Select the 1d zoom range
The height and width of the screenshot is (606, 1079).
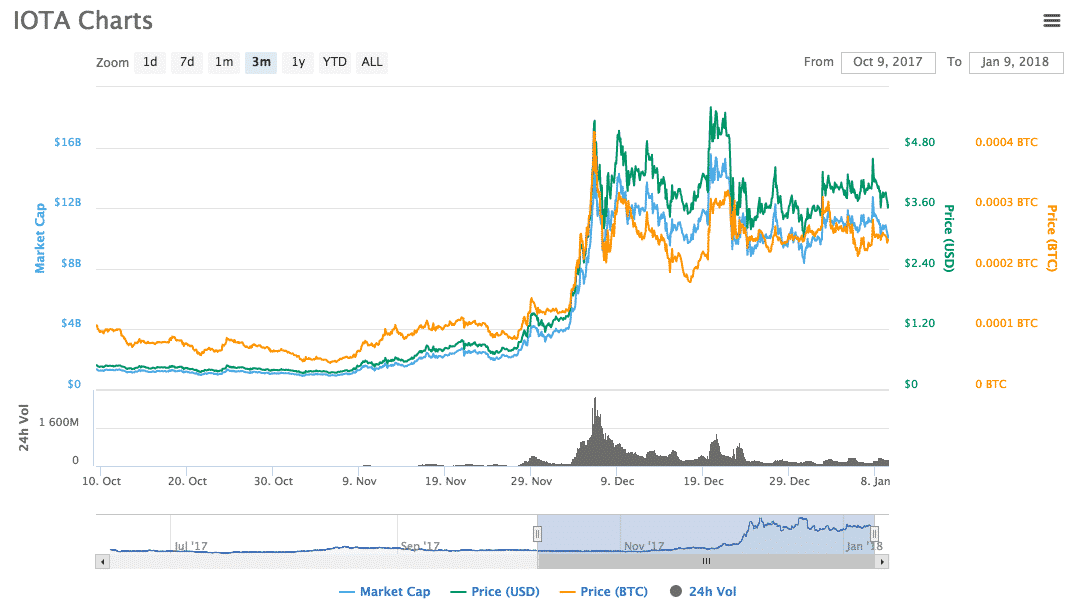150,62
